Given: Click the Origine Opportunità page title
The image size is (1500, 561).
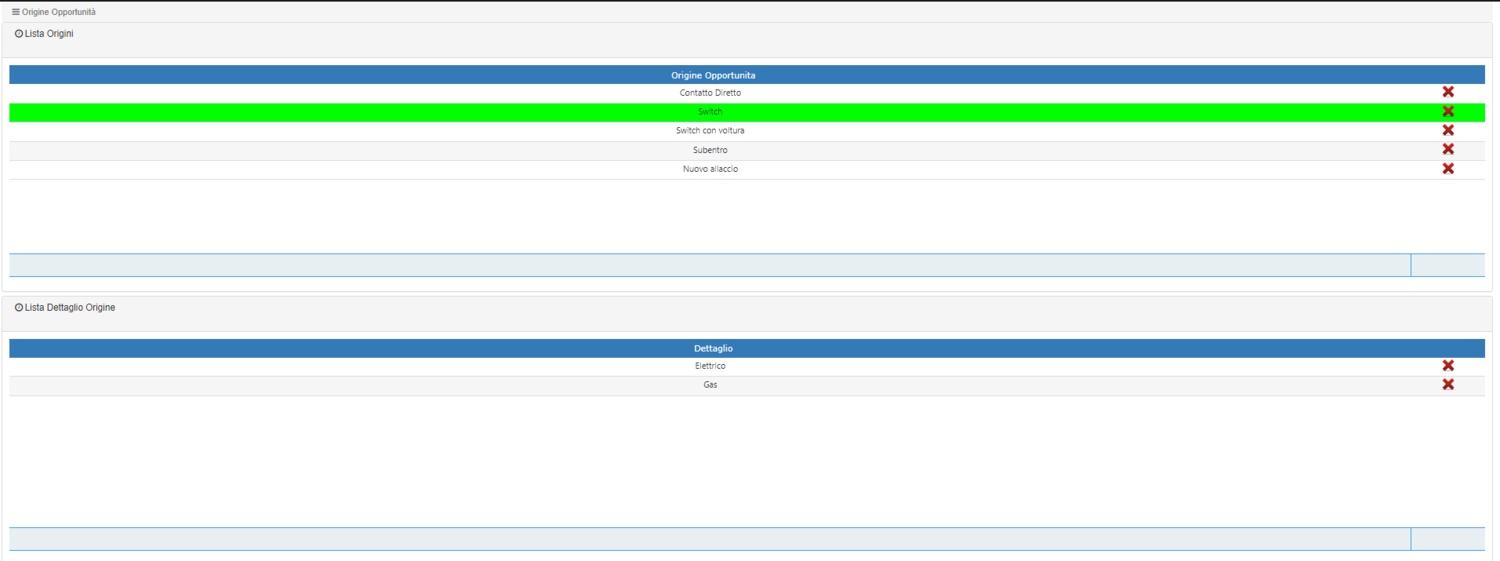Looking at the screenshot, I should tap(59, 12).
